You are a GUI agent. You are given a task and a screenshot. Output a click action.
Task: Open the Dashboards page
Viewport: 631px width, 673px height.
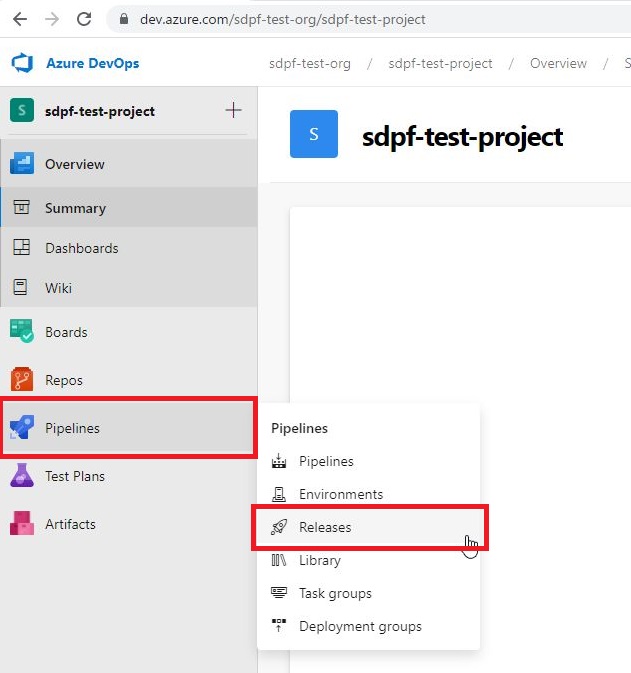pyautogui.click(x=81, y=248)
